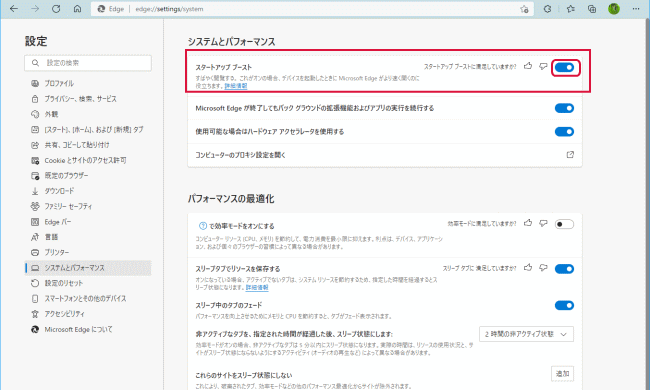Toggle background extensions and apps switch

tap(564, 108)
